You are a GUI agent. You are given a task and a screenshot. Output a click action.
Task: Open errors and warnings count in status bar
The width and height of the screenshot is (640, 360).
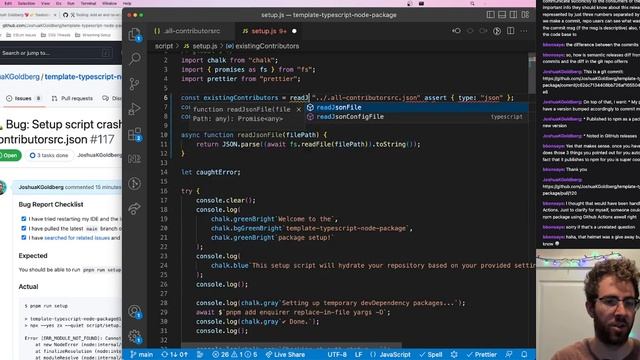(234, 354)
